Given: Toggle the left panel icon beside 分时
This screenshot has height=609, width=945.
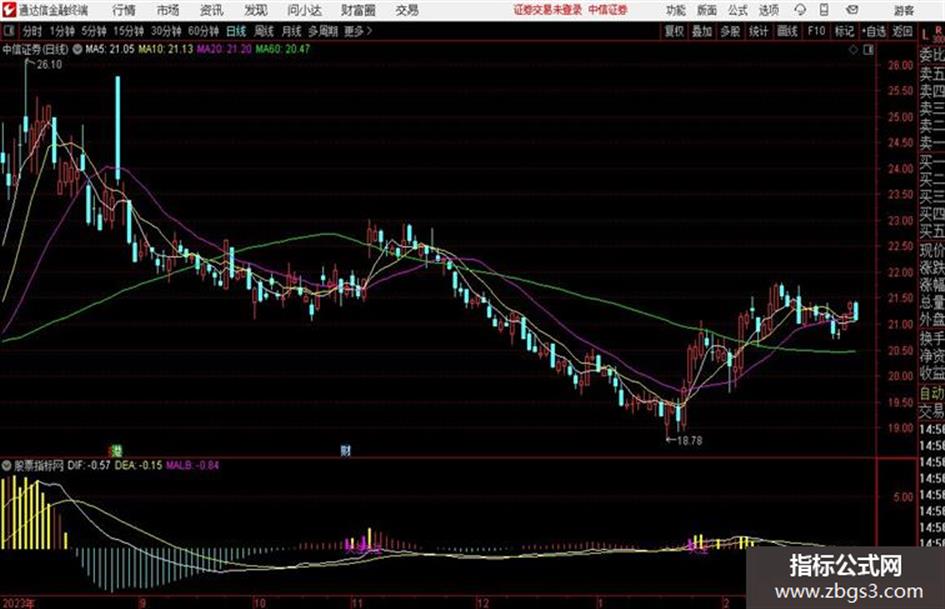Looking at the screenshot, I should pos(8,31).
